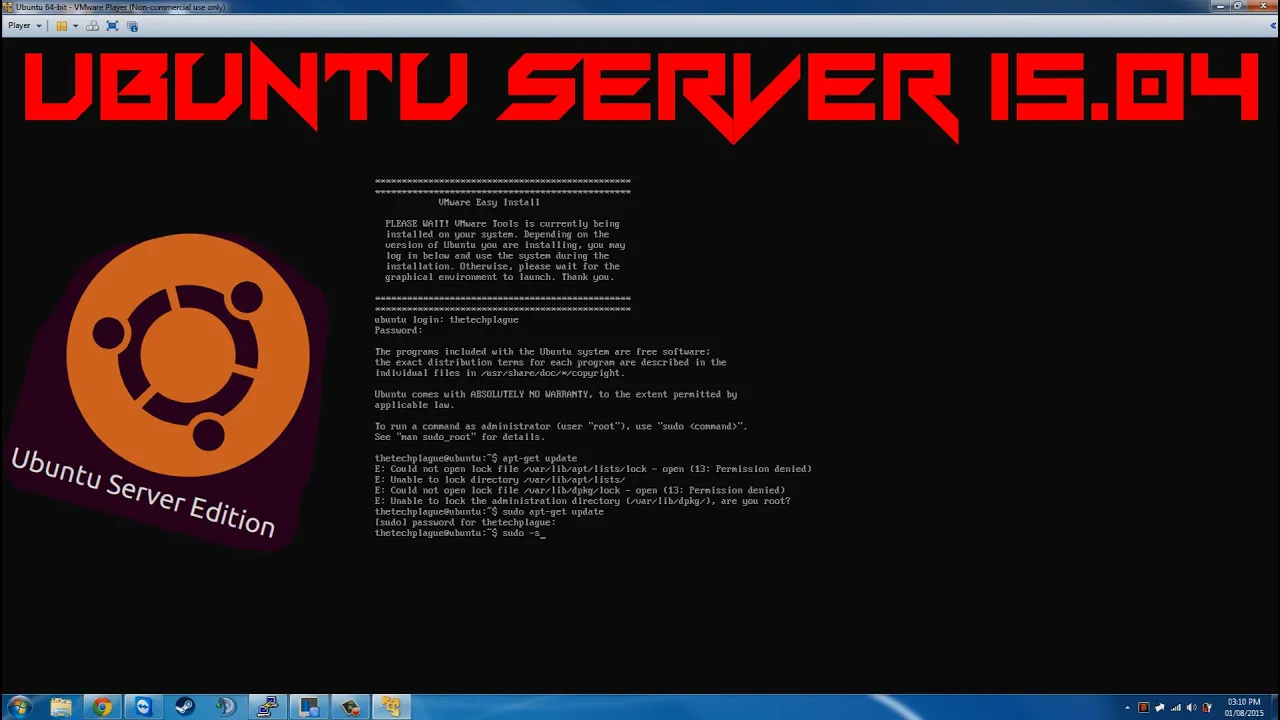Click the 'are you root?' error line
Screen dimensions: 1280x720
[582, 501]
